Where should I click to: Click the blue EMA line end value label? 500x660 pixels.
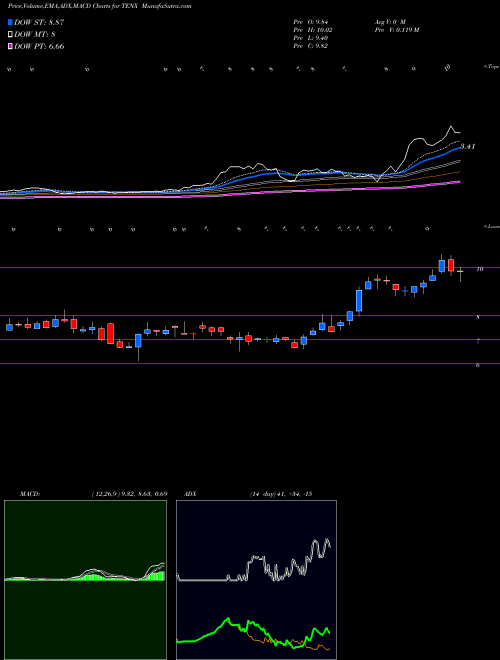point(468,146)
